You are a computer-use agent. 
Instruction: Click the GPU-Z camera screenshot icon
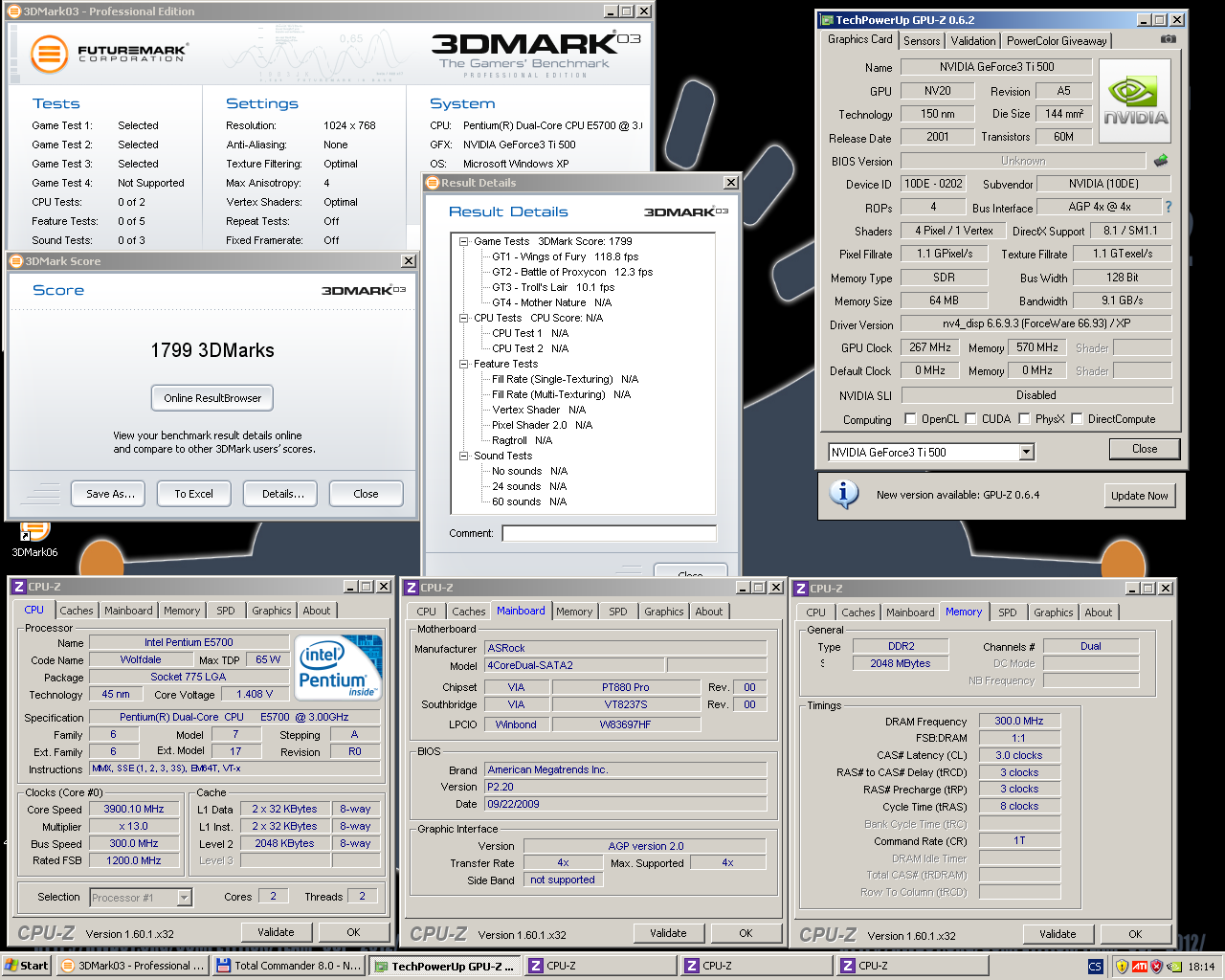tap(1169, 39)
